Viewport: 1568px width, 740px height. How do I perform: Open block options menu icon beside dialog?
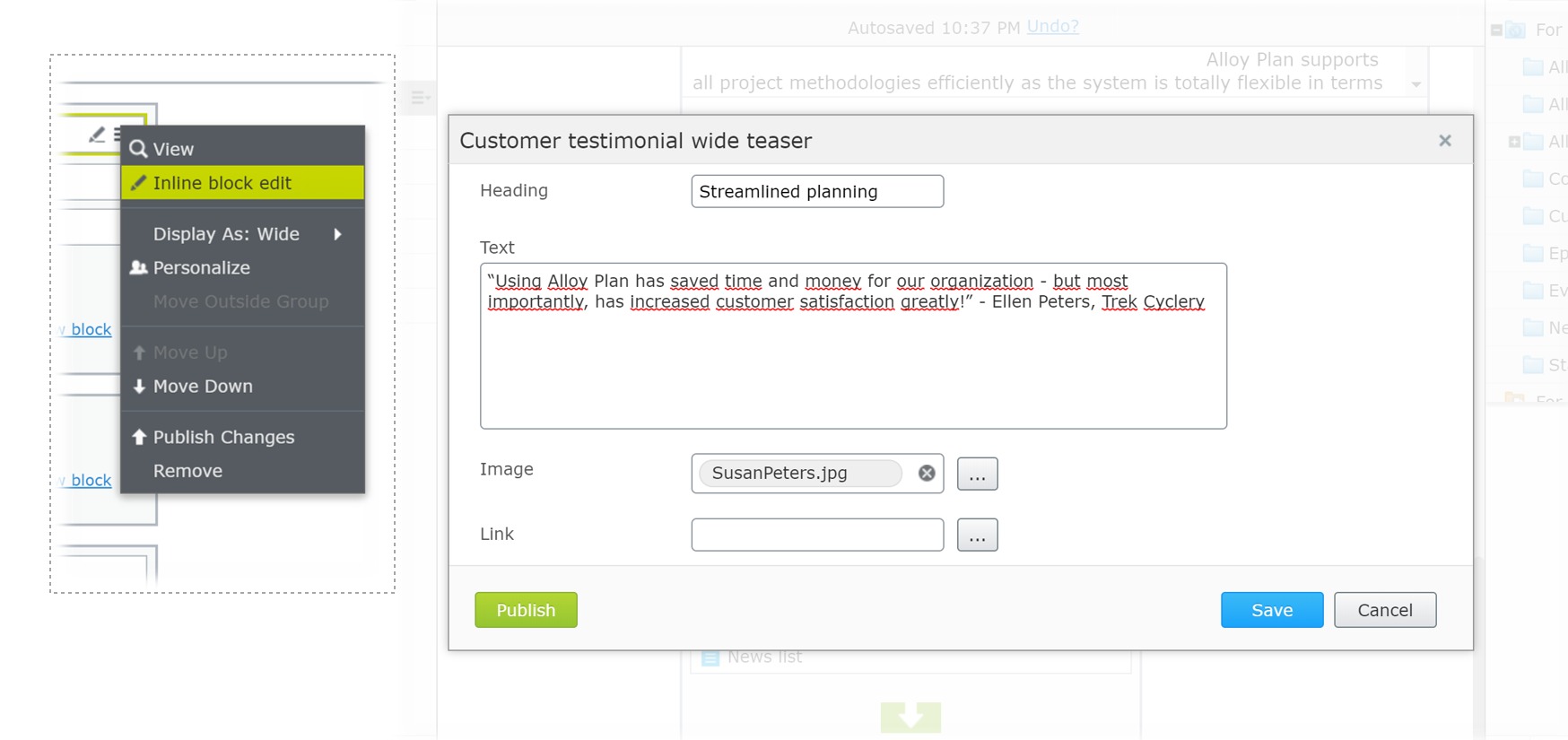(x=419, y=98)
